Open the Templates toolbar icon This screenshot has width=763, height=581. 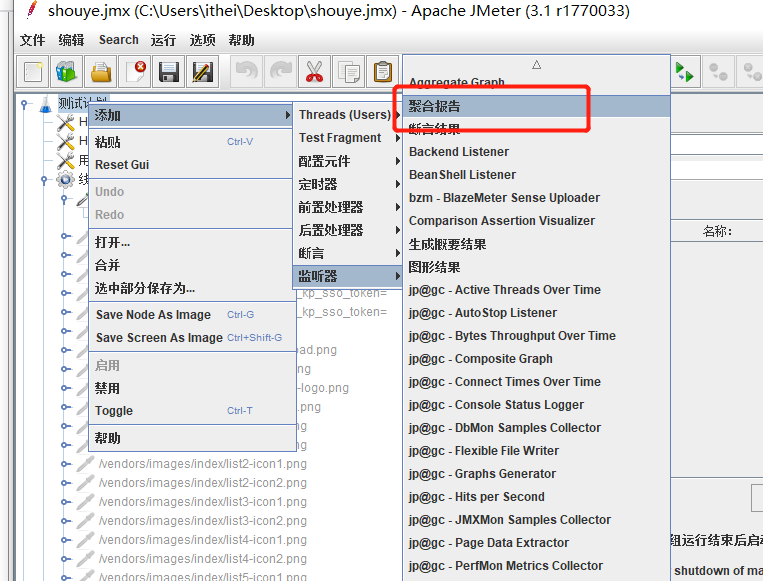tap(66, 72)
